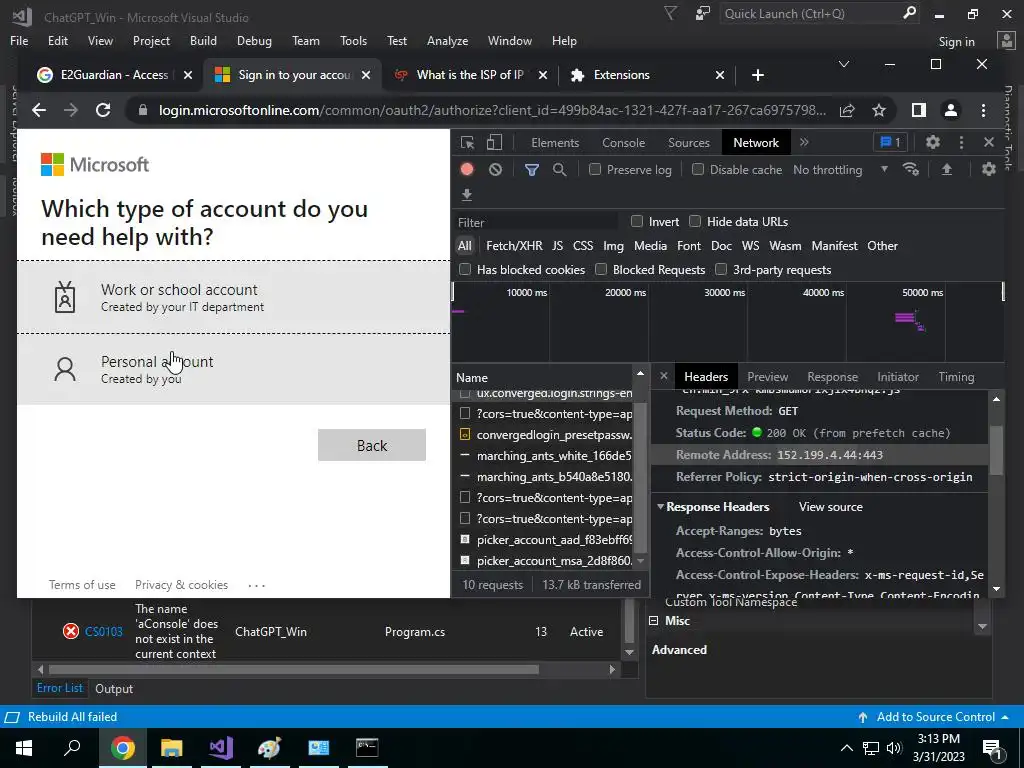
Task: Click the 30000 ms mark on network timeline
Action: coord(724,293)
